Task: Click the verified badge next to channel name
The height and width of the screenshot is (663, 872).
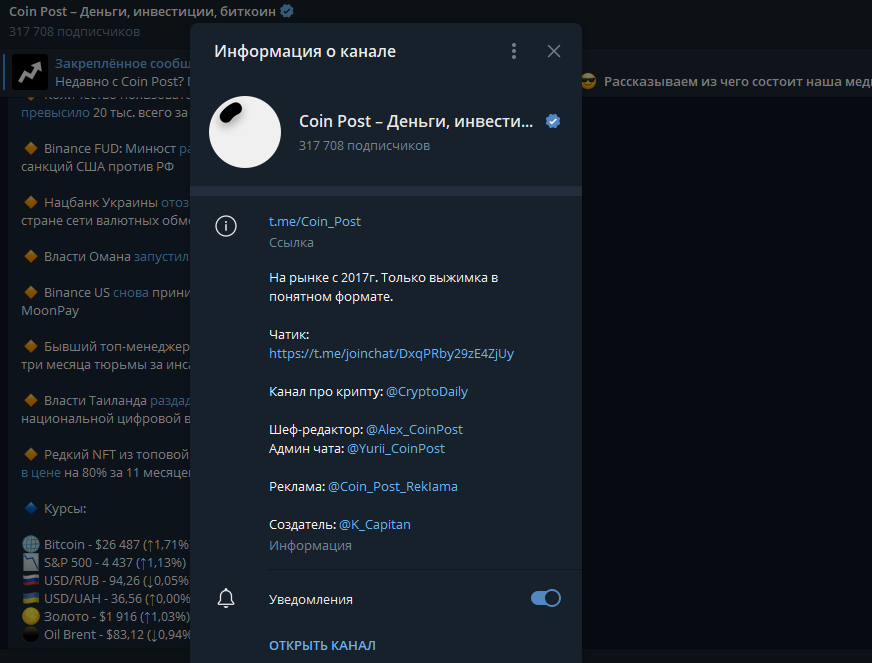Action: coord(553,121)
